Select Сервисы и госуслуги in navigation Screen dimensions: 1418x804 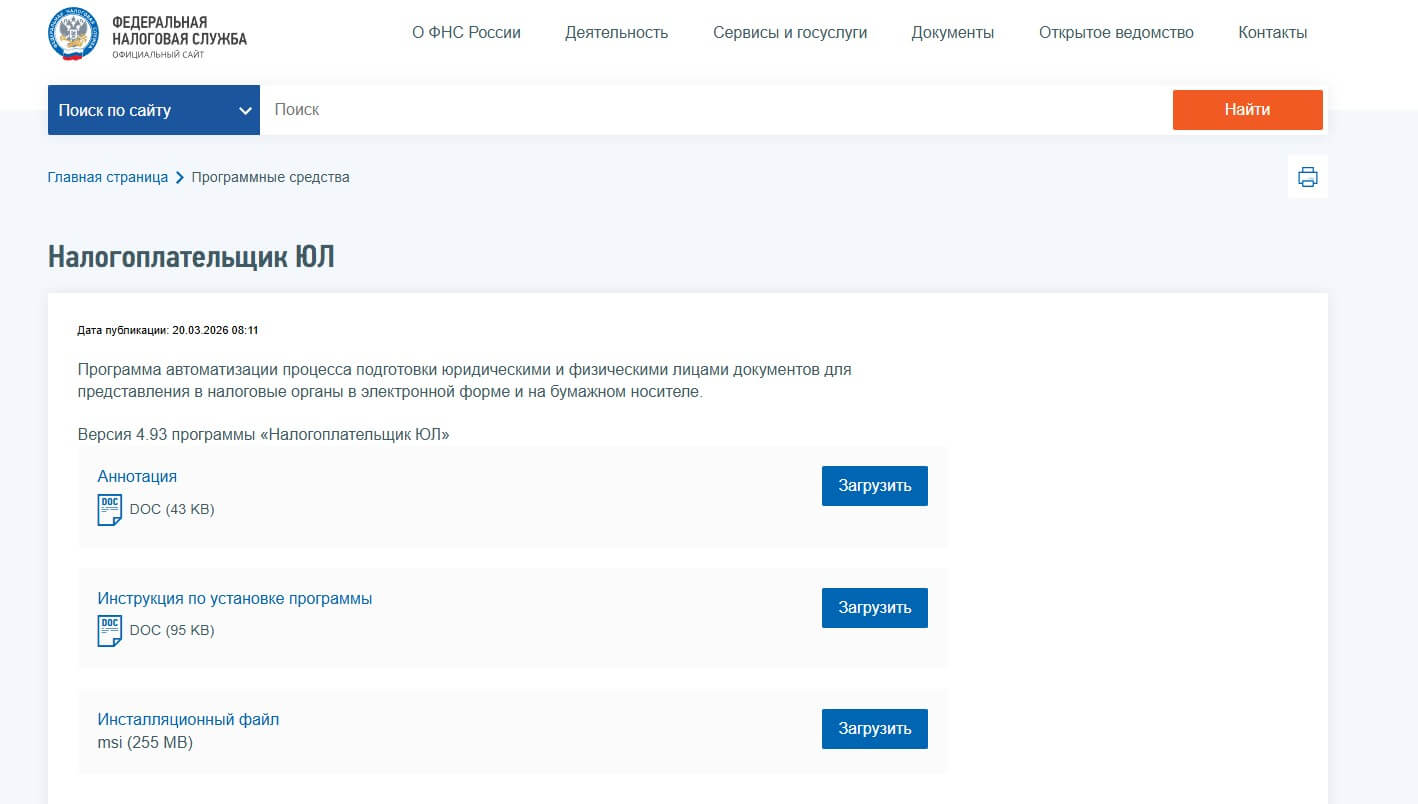790,33
